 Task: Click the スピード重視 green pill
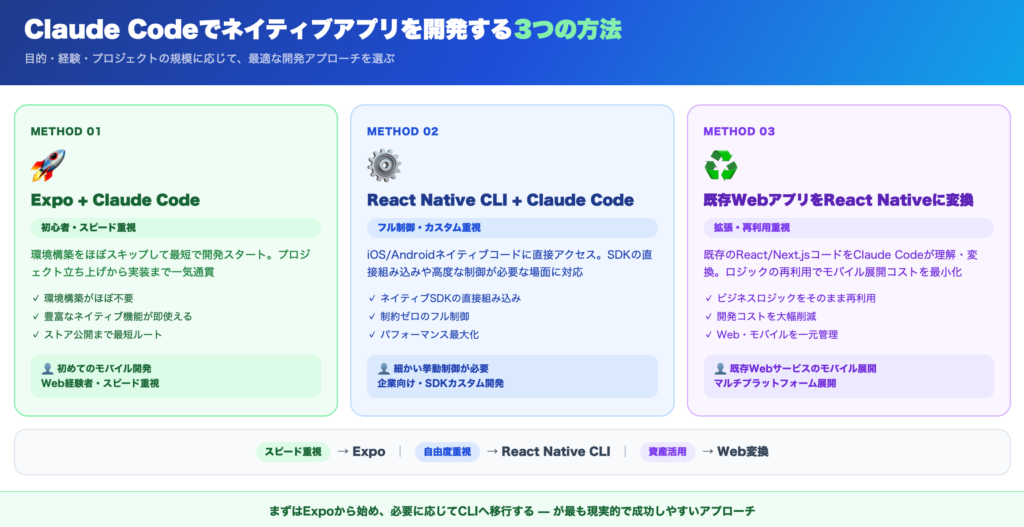[x=293, y=452]
